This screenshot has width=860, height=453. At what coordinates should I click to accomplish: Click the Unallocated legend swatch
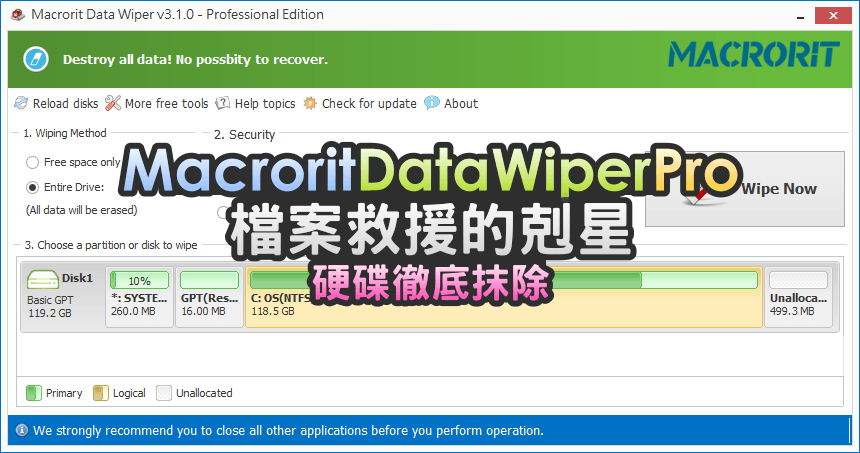pos(164,393)
